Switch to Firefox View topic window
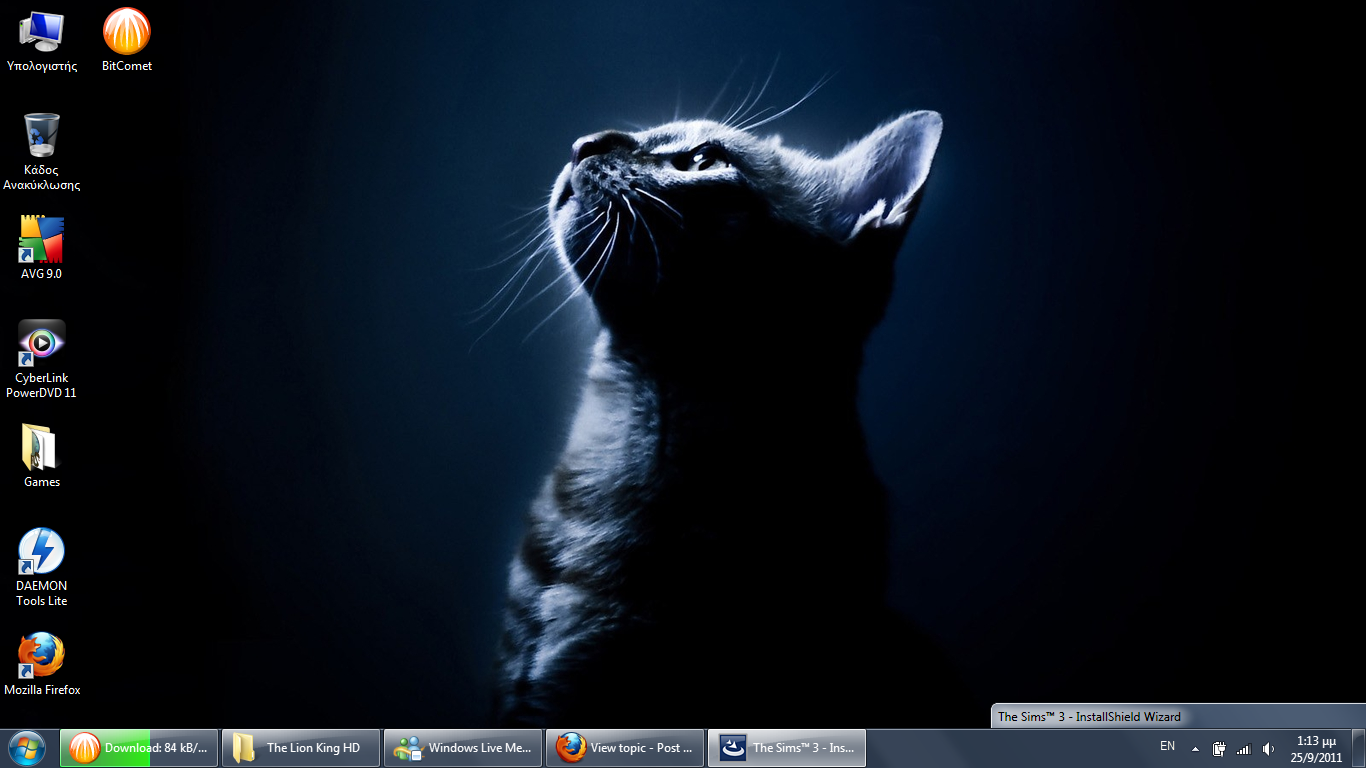This screenshot has height=768, width=1366. click(625, 748)
